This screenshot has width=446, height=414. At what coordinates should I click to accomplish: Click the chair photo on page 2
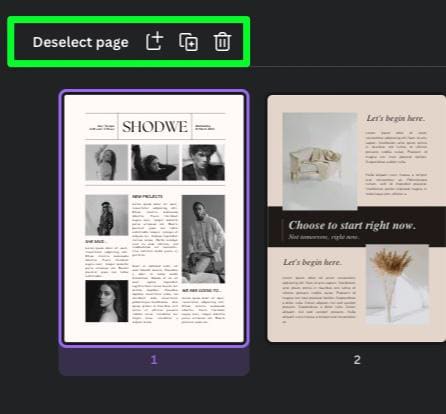[x=320, y=161]
